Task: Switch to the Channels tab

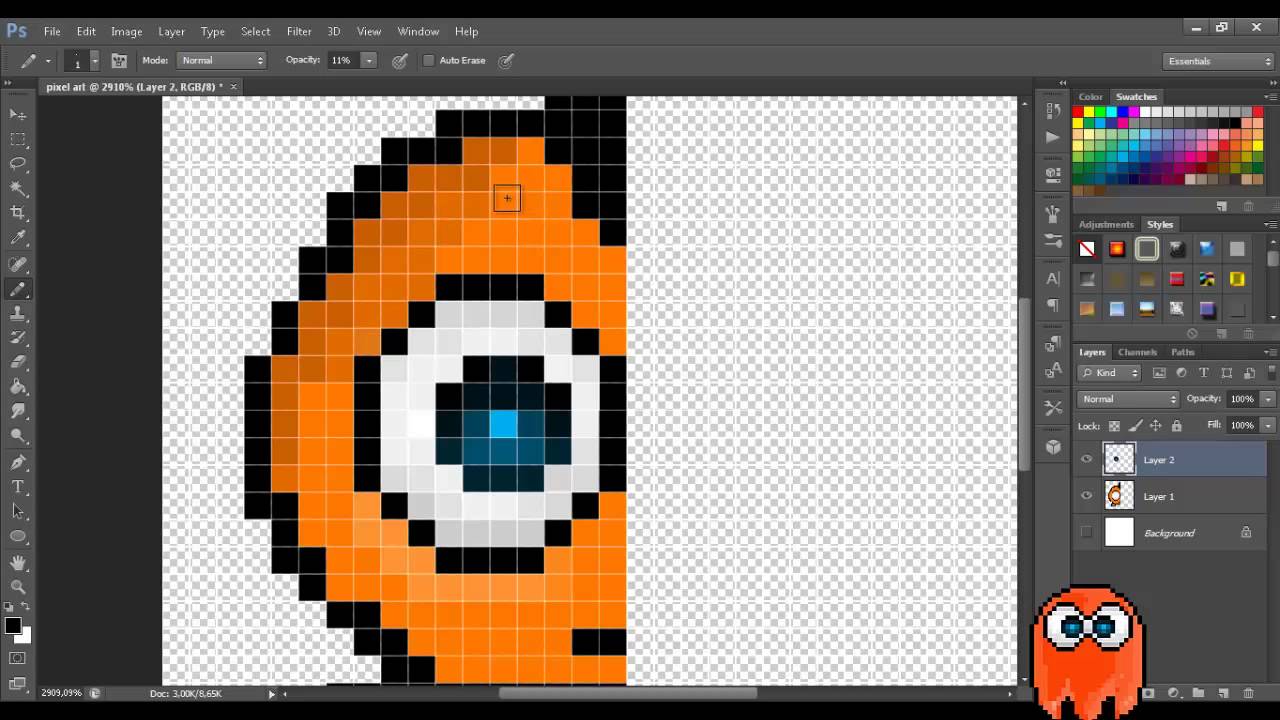Action: coord(1137,352)
